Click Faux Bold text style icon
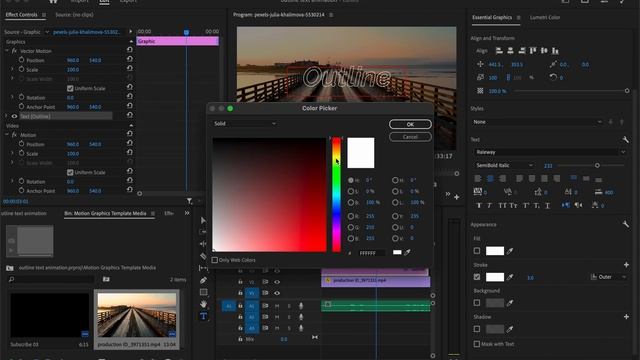 point(479,205)
